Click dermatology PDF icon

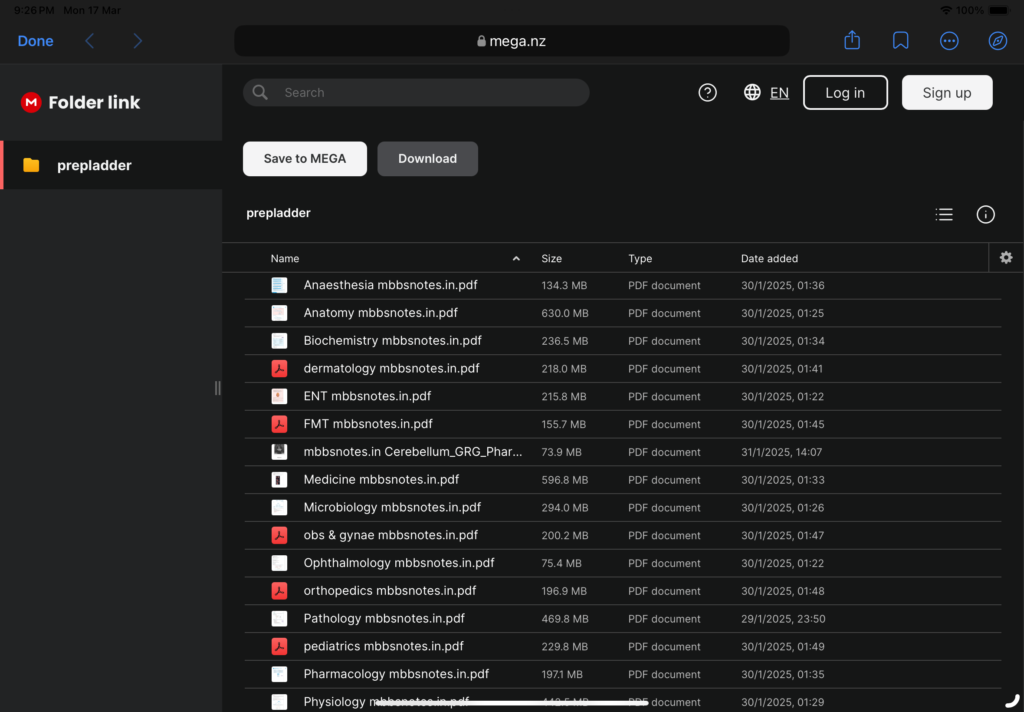click(279, 368)
